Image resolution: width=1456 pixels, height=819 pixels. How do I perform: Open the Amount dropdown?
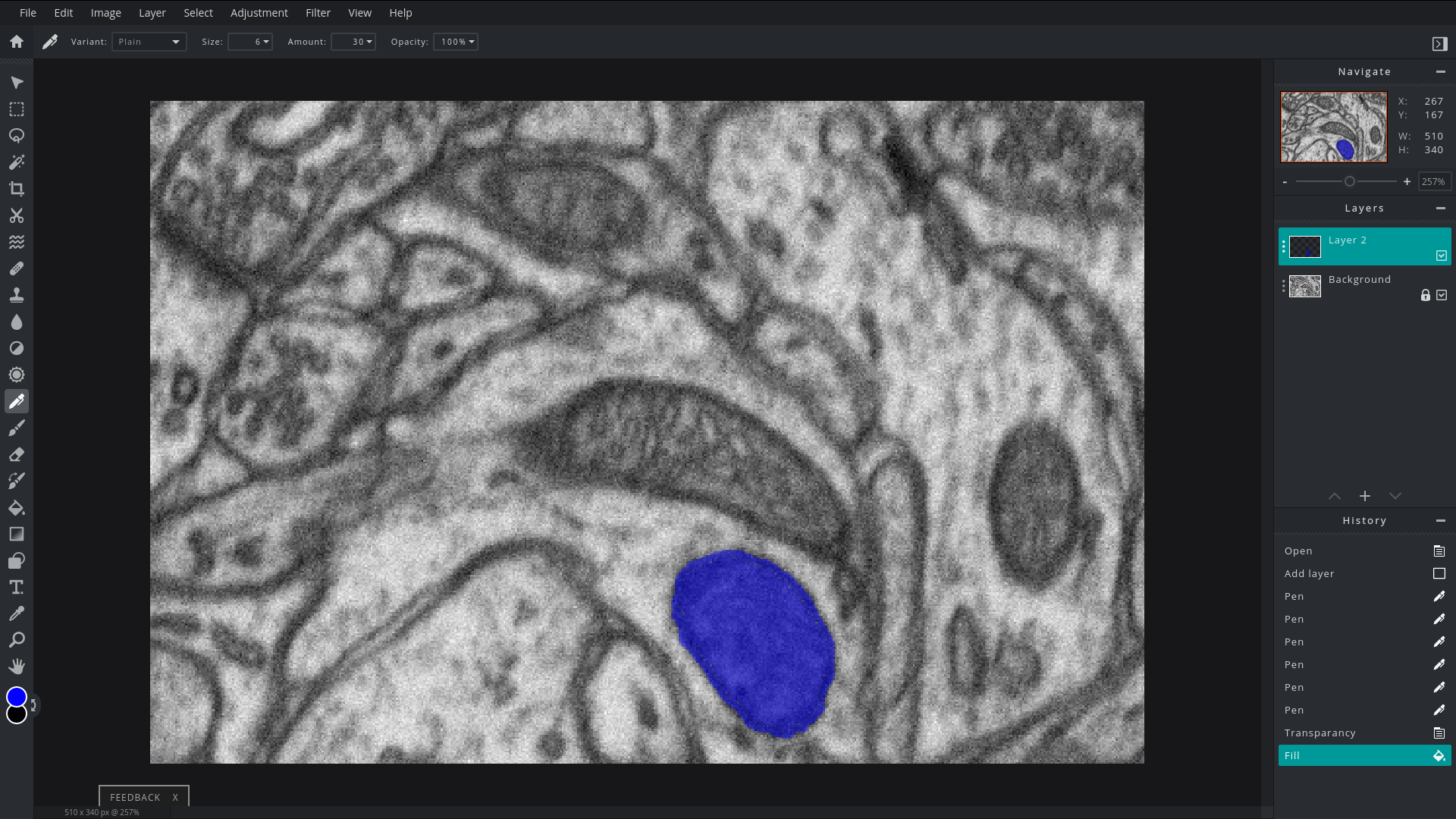pos(353,42)
